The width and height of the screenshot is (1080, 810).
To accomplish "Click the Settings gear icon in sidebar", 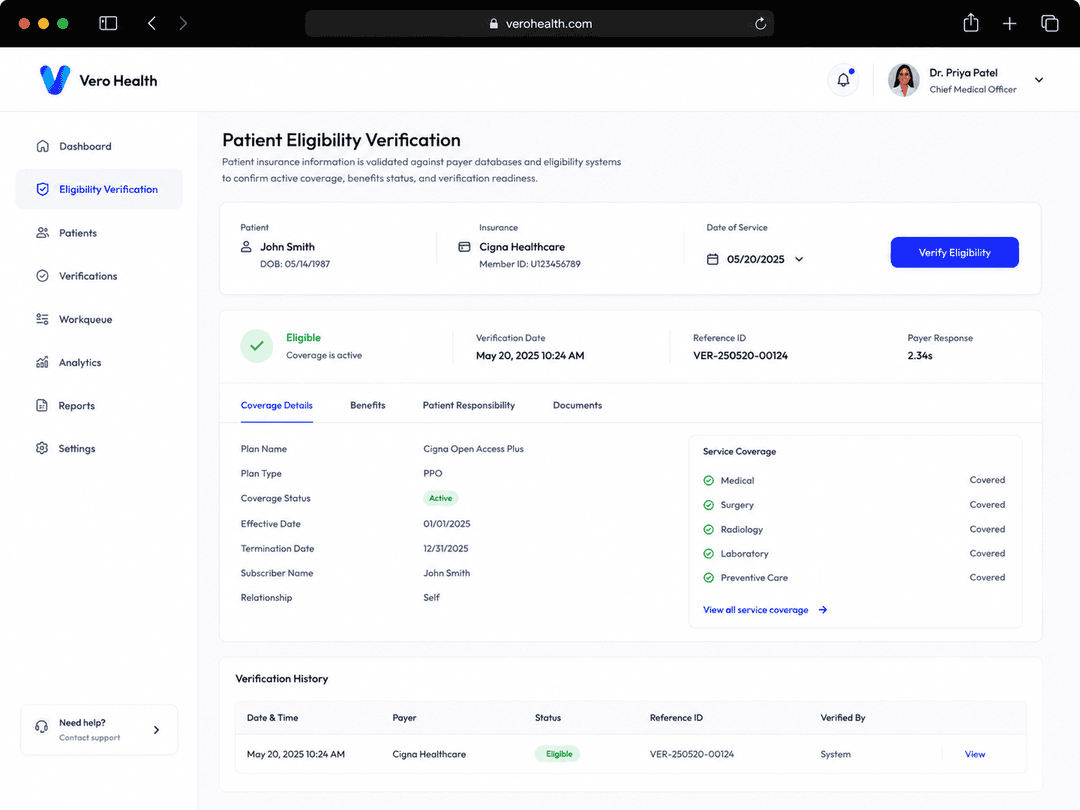I will 42,448.
